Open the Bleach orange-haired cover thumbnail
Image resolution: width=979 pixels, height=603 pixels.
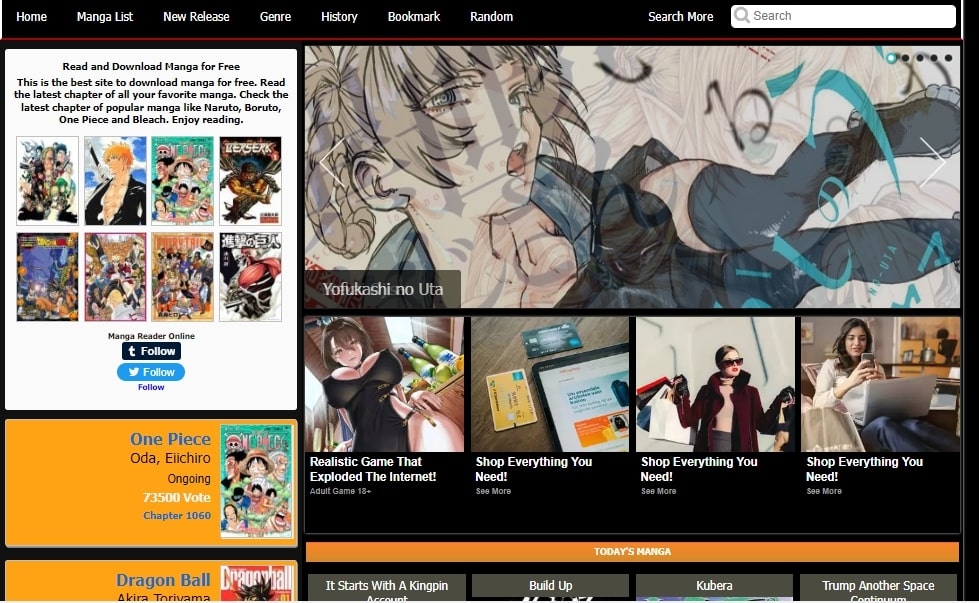click(115, 181)
